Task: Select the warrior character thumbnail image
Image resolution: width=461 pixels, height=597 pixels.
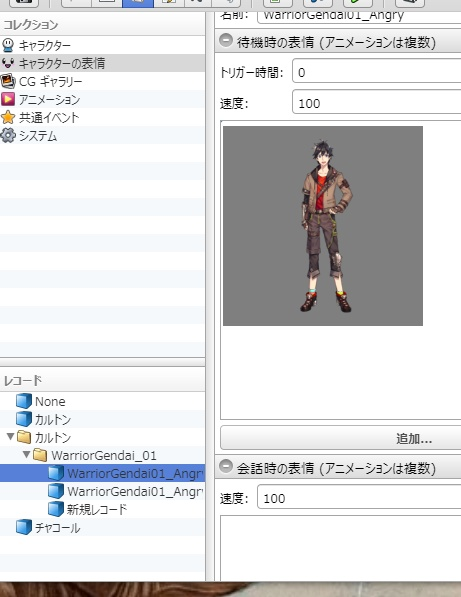Action: (x=323, y=226)
